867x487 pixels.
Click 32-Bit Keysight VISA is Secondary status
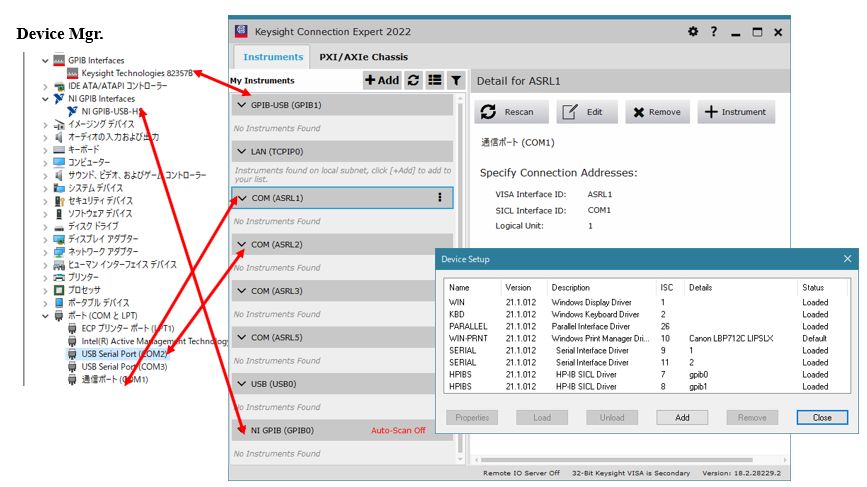(x=631, y=473)
